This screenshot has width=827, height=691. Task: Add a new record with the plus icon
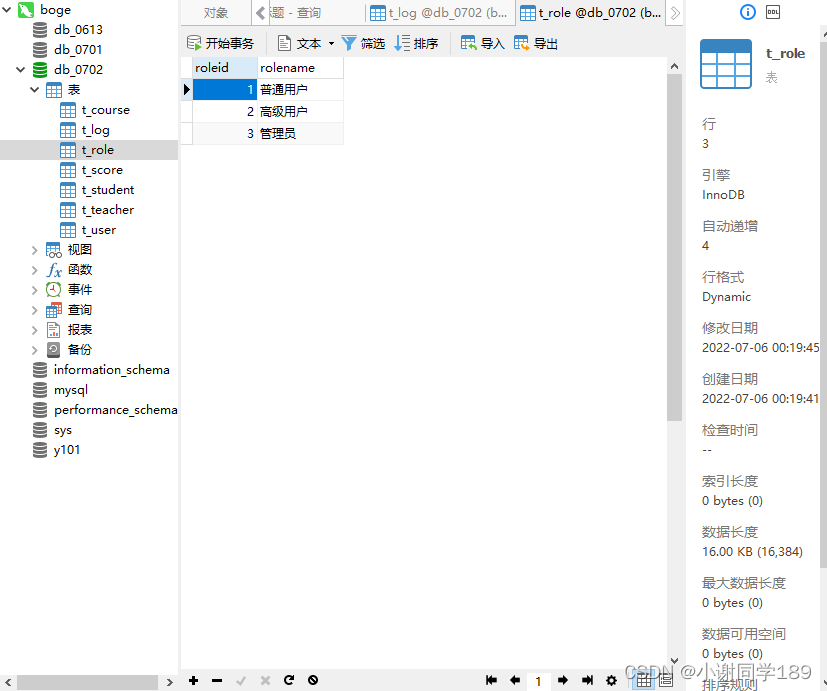click(193, 680)
